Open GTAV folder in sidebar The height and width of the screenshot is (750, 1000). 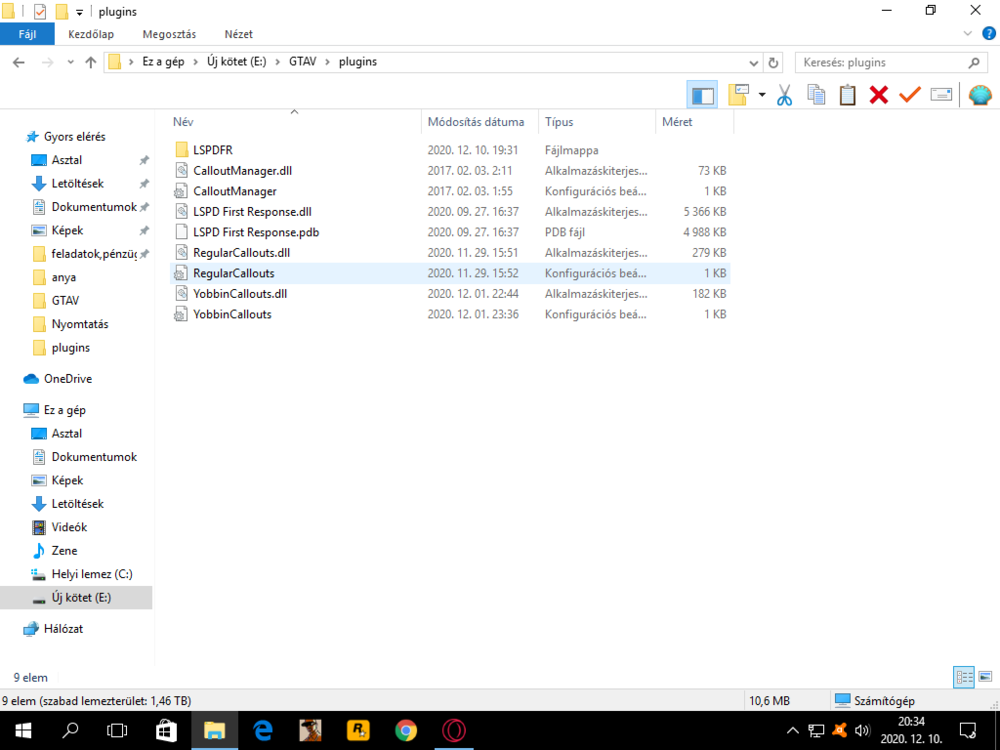(65, 300)
